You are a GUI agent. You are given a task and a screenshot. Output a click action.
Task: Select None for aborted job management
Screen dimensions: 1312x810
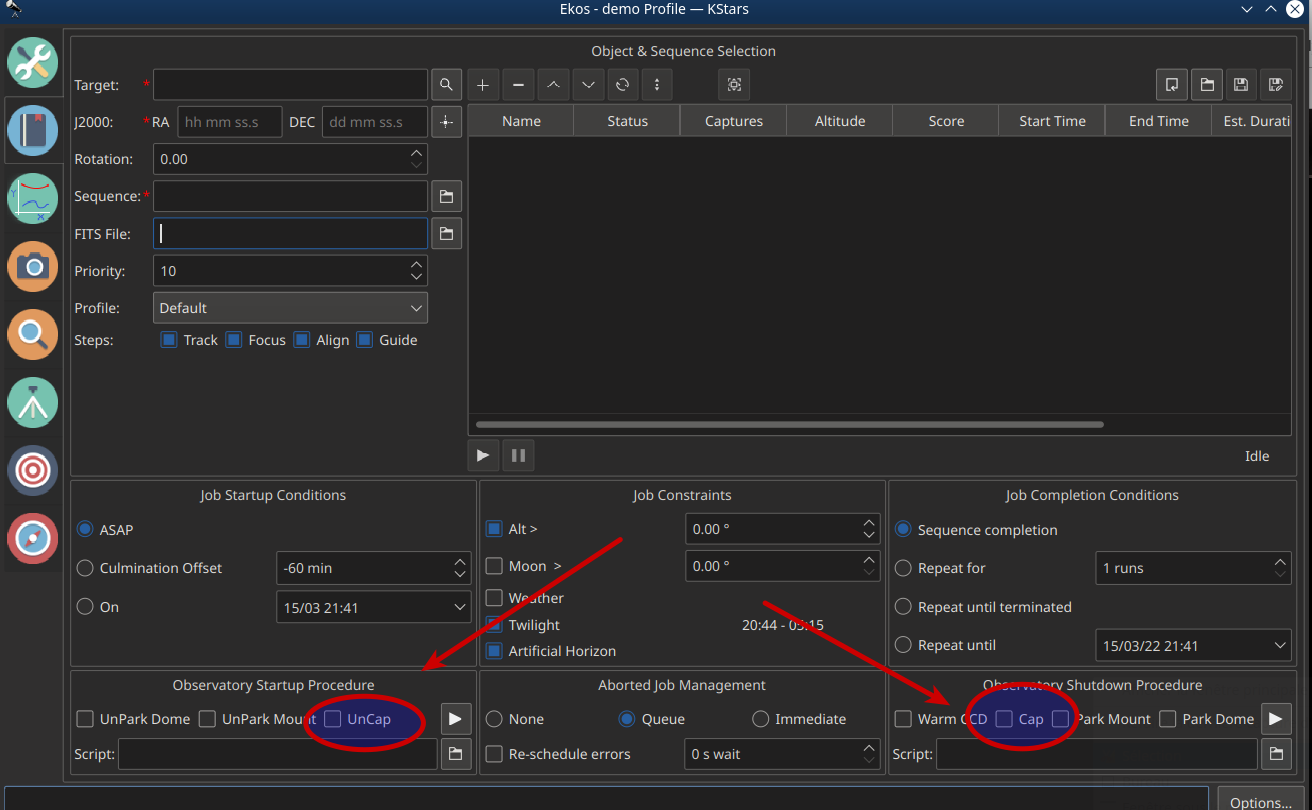[494, 719]
